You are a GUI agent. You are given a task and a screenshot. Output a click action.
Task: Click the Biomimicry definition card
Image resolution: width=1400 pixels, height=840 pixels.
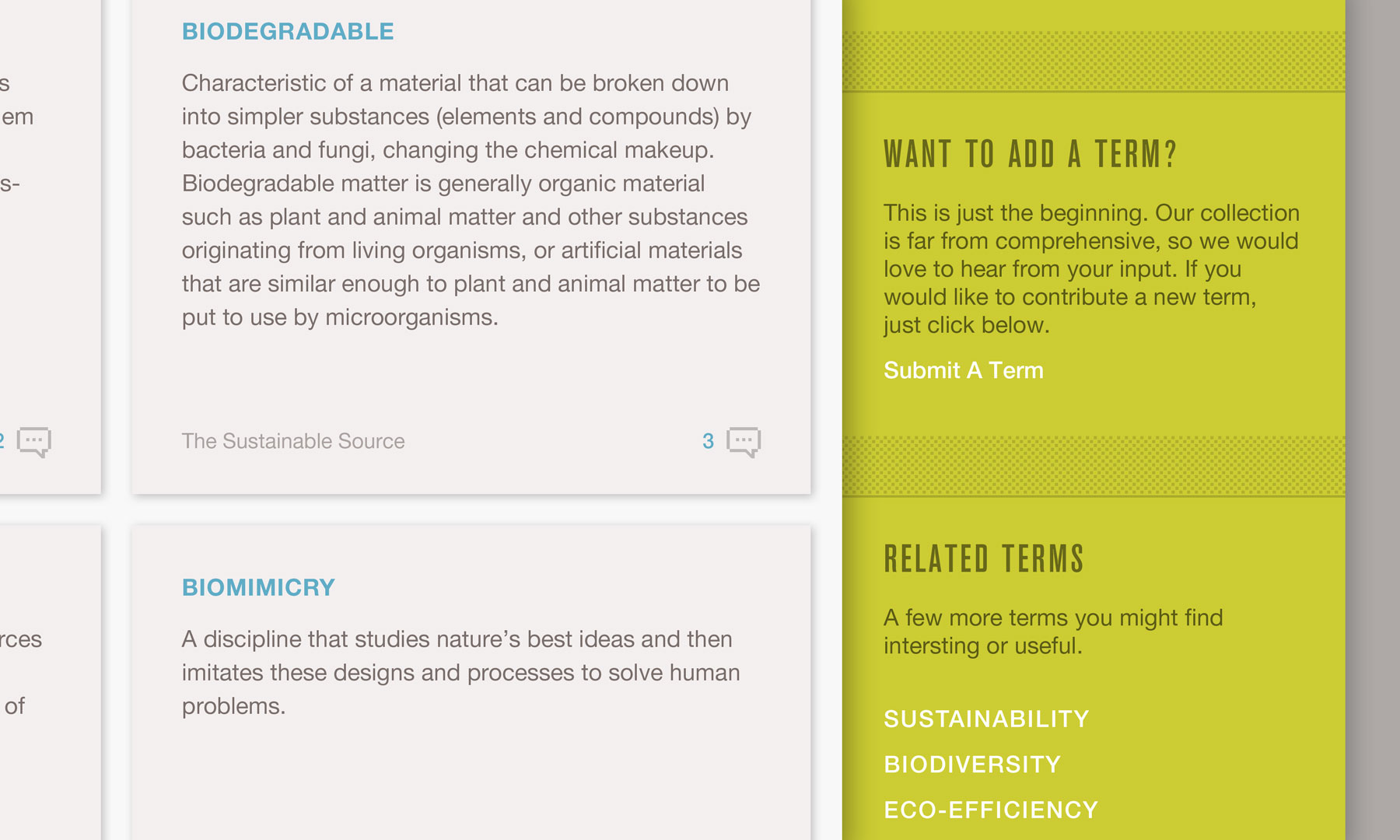[459, 673]
